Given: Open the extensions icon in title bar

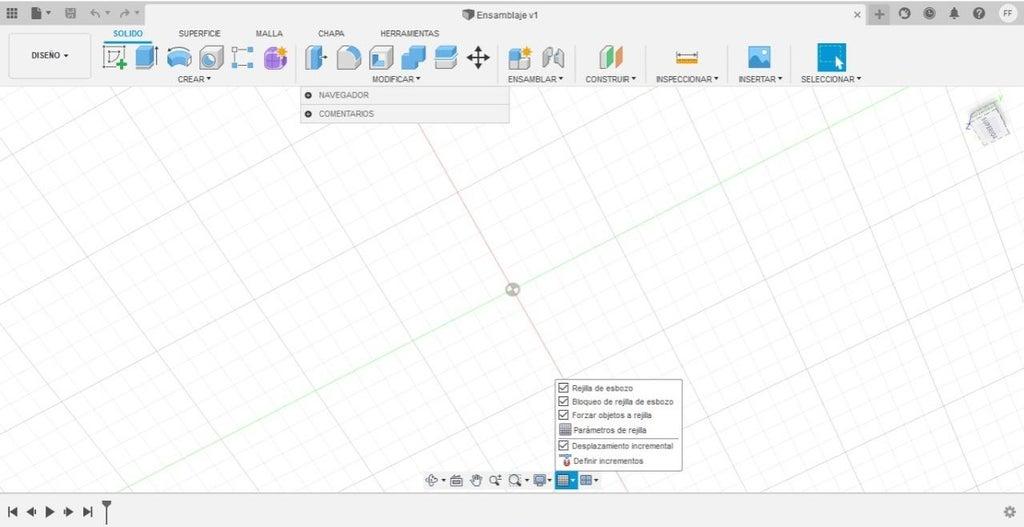Looking at the screenshot, I should coord(904,13).
